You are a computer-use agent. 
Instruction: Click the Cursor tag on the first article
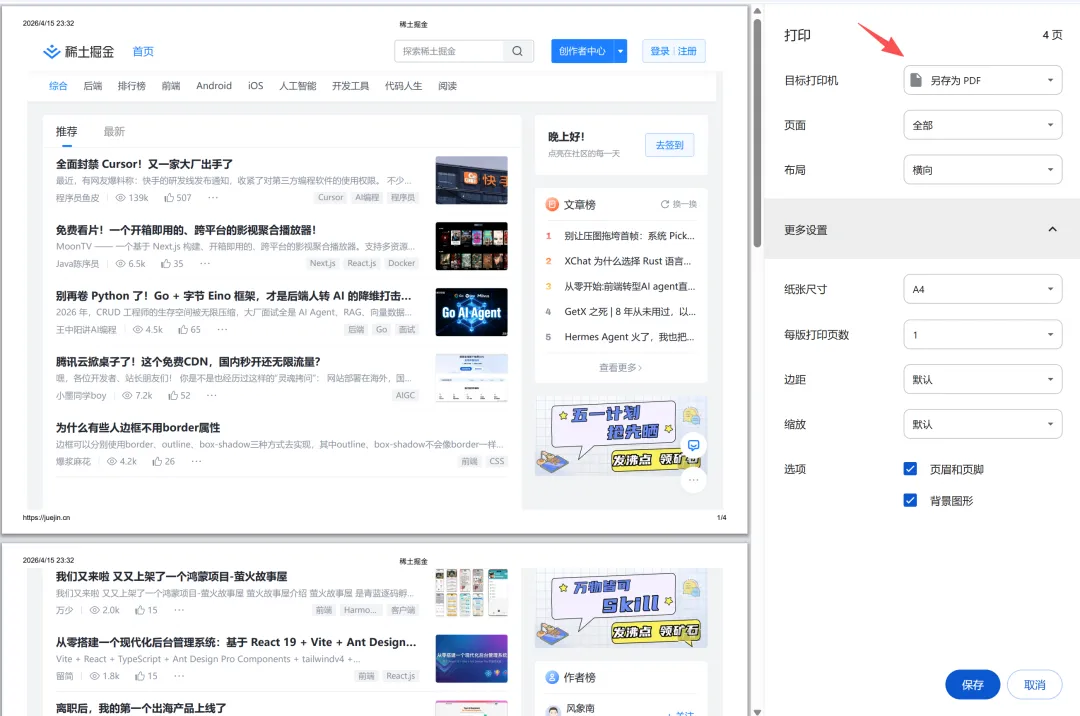331,198
